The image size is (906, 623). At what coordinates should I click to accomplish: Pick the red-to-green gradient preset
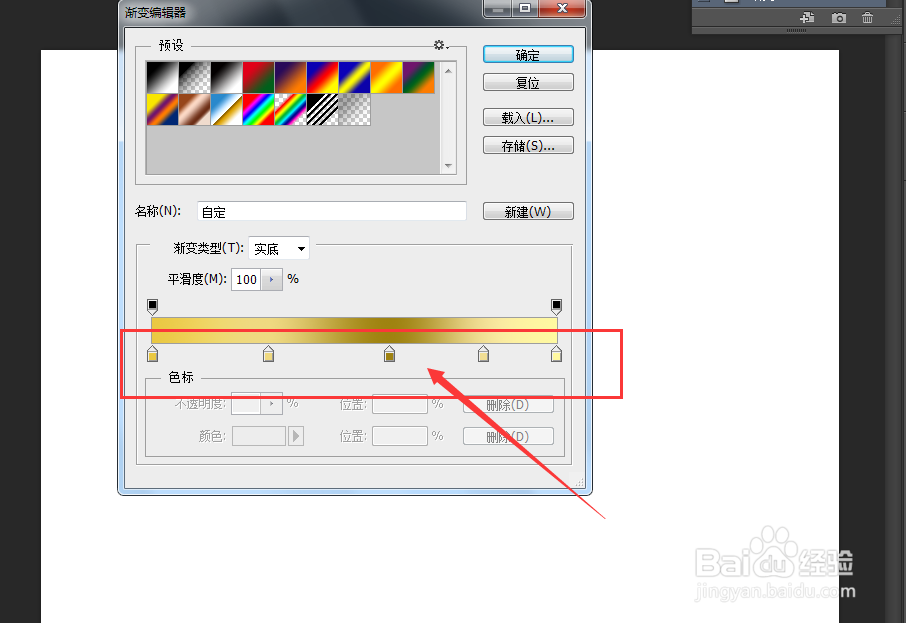[258, 77]
